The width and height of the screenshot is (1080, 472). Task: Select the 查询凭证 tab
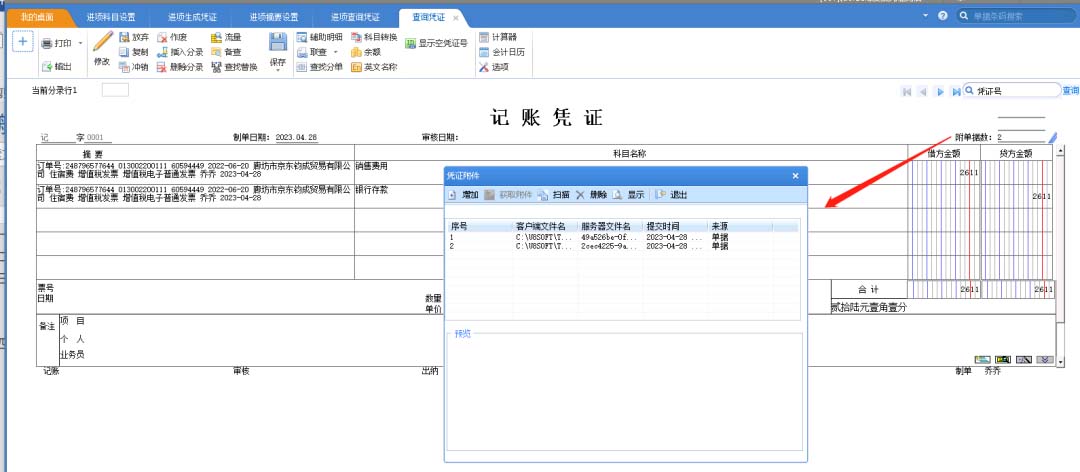(428, 17)
